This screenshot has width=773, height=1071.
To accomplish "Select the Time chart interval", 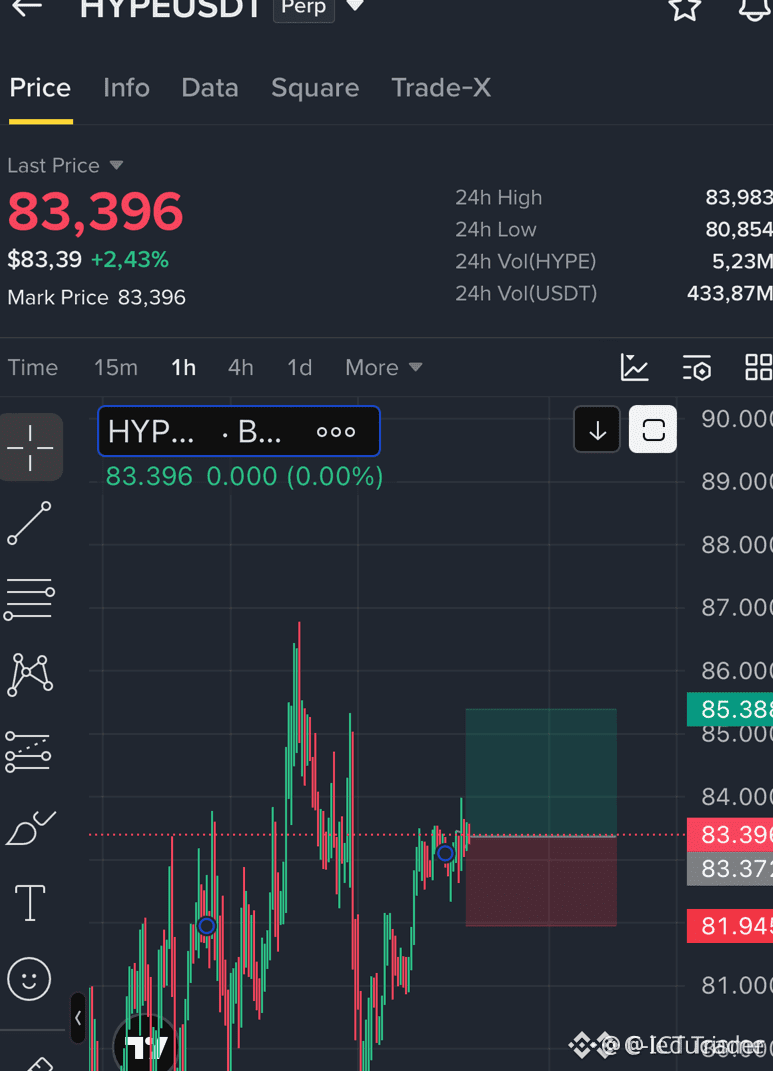I will click(x=33, y=367).
